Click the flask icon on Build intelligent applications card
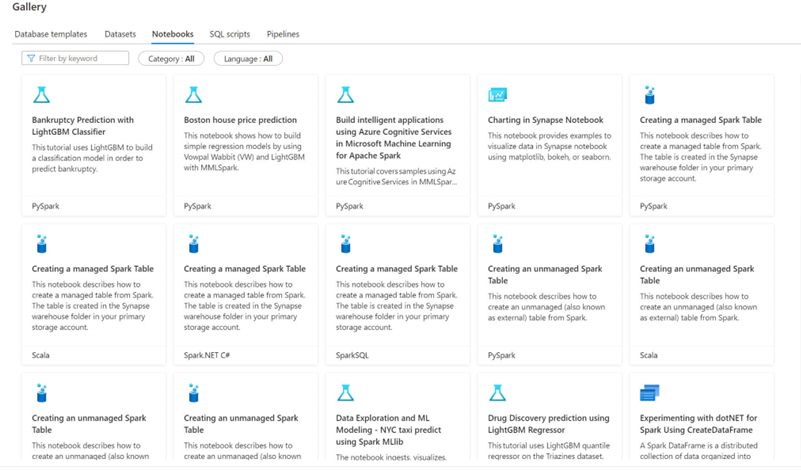This screenshot has height=470, width=801. 346,95
